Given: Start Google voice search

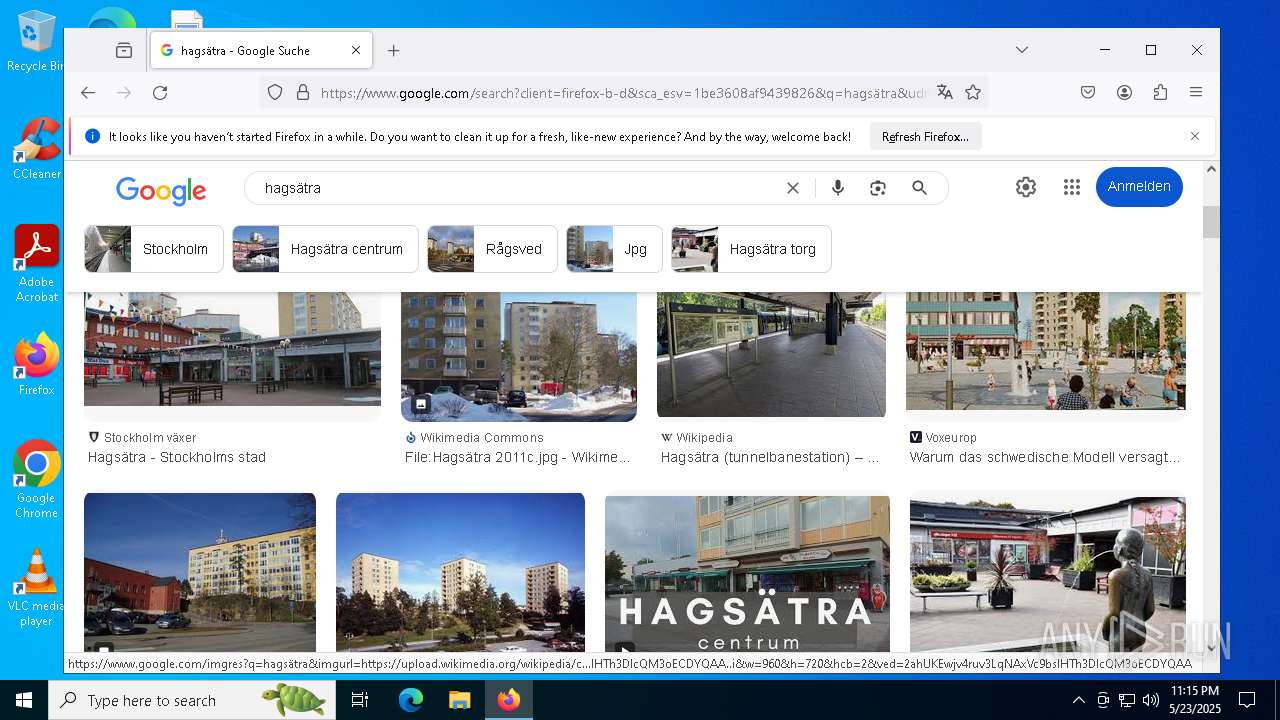Looking at the screenshot, I should point(838,188).
